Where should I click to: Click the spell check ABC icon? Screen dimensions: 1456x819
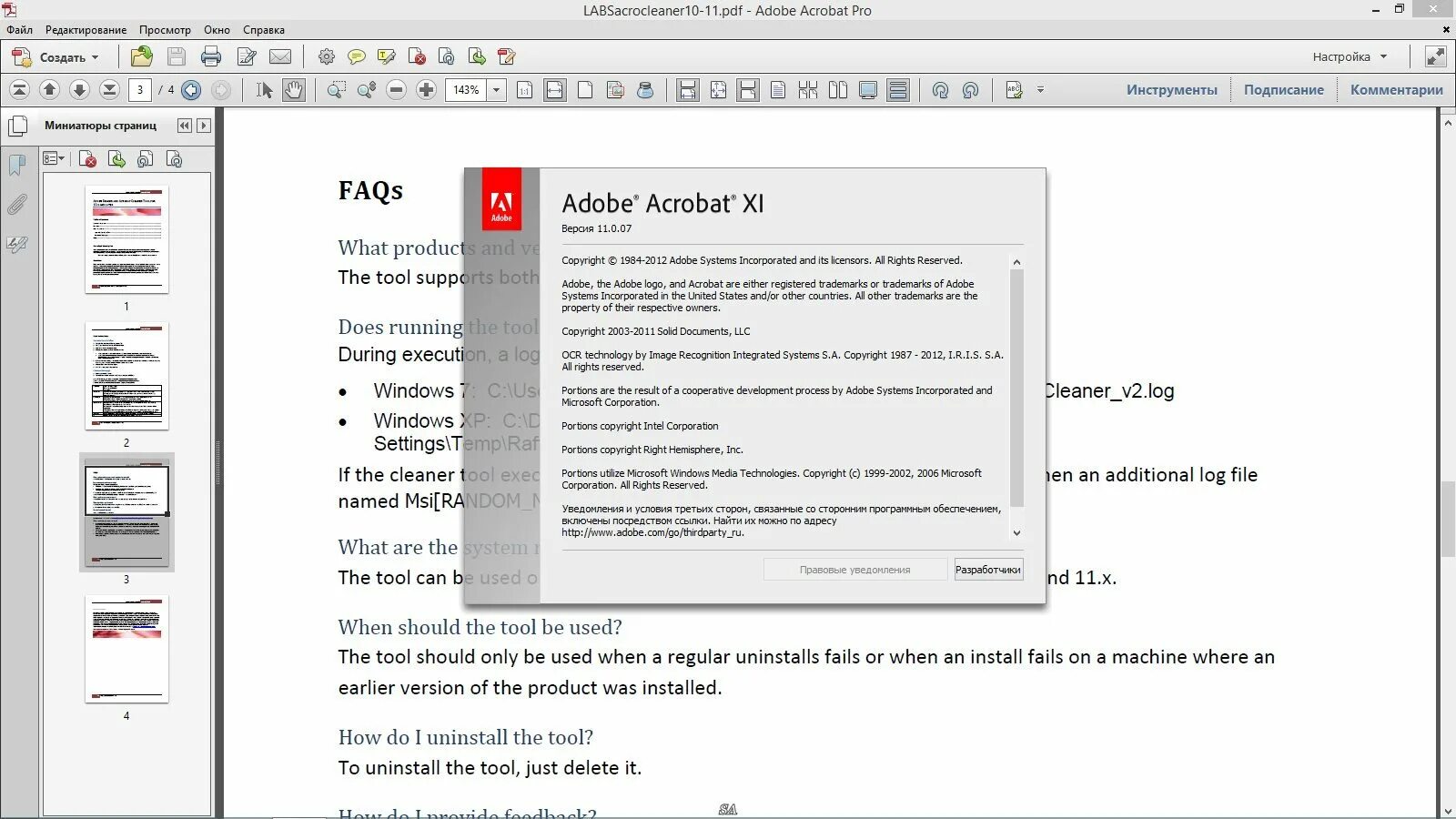click(x=1014, y=89)
